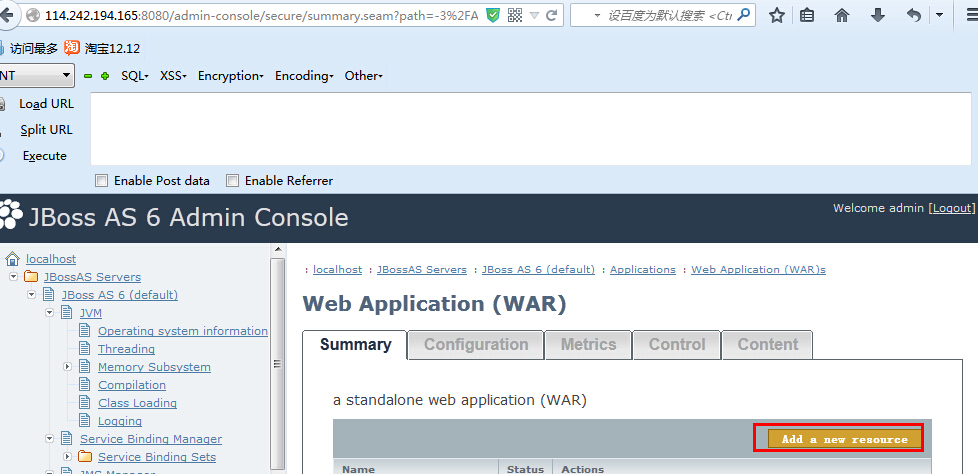Open the address bar history dropdown arrow
This screenshot has width=978, height=474.
[x=535, y=16]
